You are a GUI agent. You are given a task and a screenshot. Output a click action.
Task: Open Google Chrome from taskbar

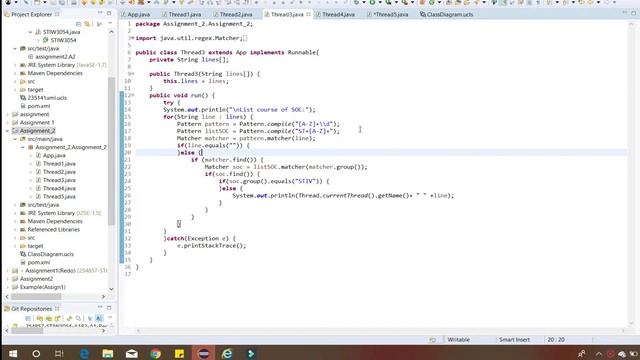point(156,353)
